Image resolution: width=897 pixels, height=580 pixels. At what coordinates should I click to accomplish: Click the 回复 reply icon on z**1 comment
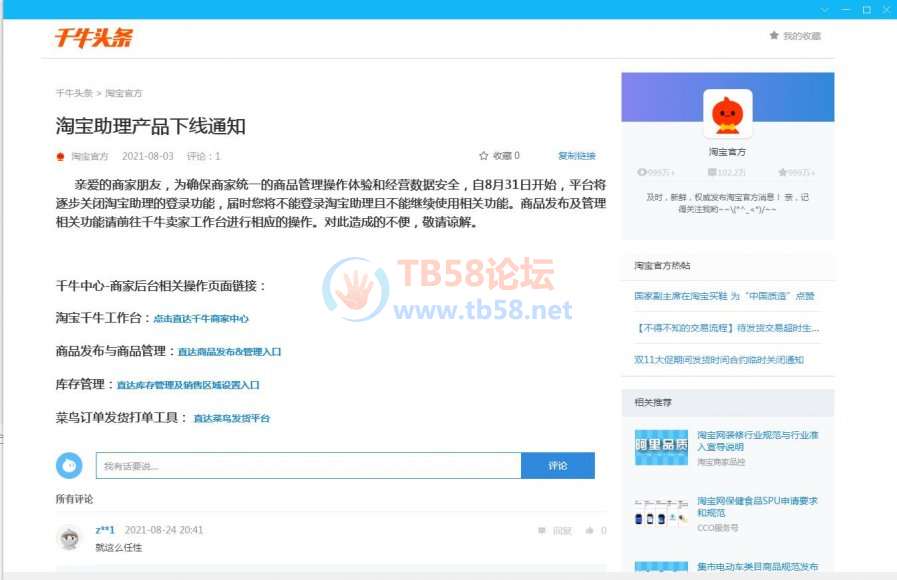click(x=542, y=531)
